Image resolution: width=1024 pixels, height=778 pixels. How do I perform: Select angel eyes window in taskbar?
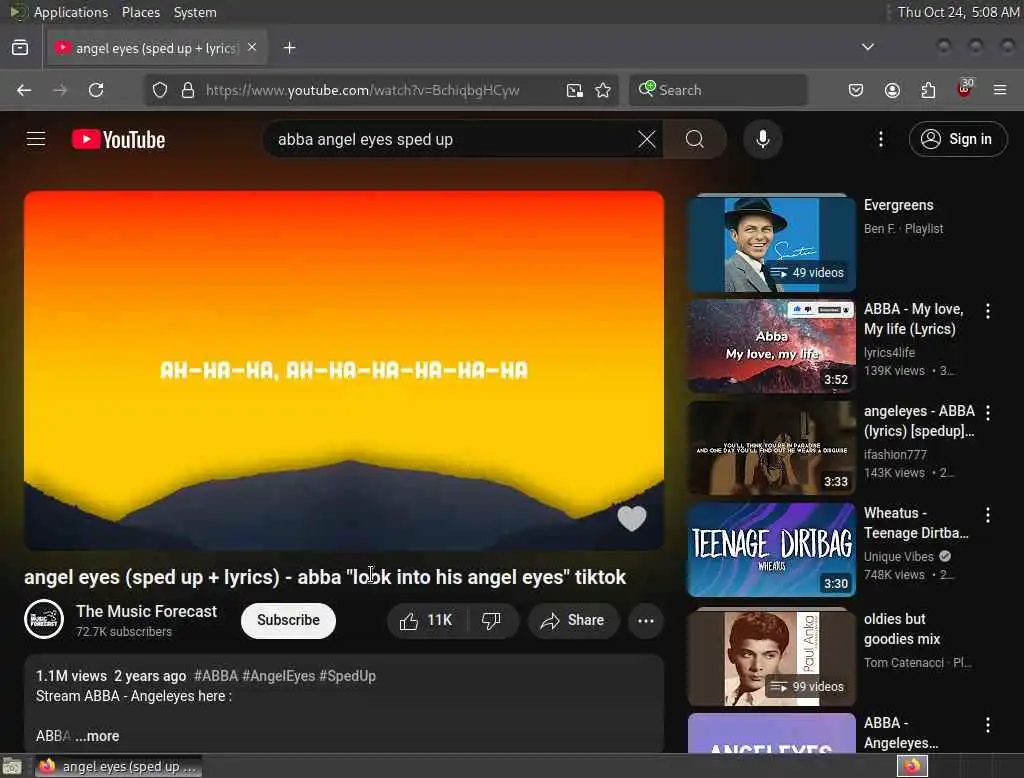coord(118,766)
